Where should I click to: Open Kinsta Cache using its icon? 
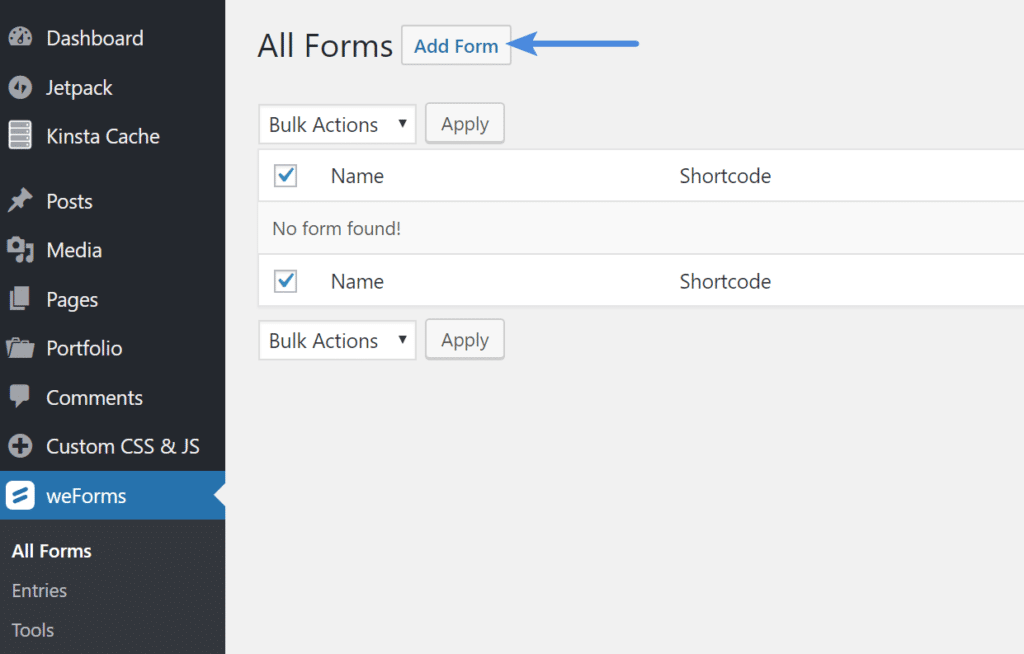coord(22,137)
